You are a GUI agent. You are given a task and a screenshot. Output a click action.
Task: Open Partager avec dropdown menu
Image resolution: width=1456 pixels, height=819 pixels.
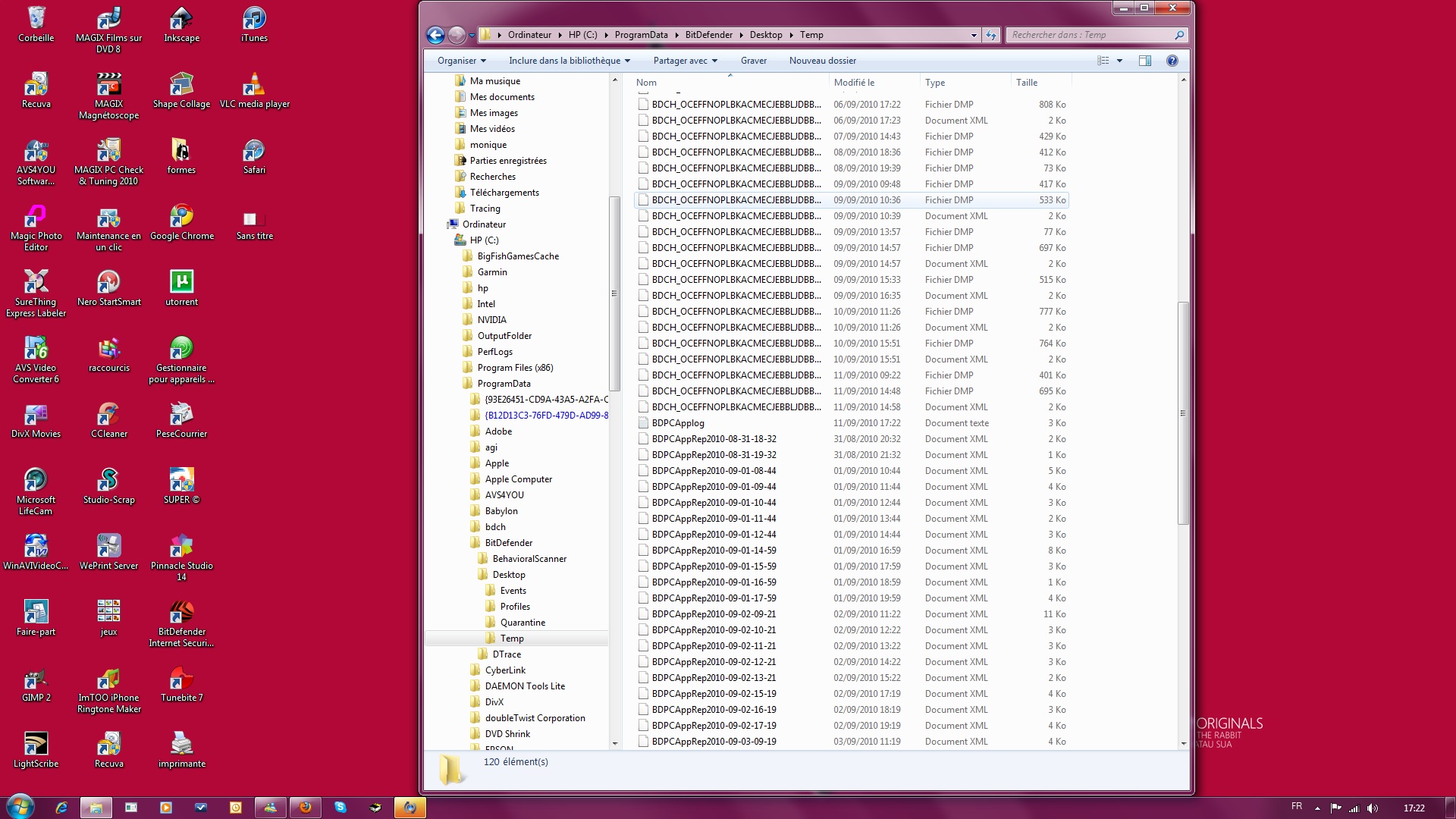pos(685,61)
